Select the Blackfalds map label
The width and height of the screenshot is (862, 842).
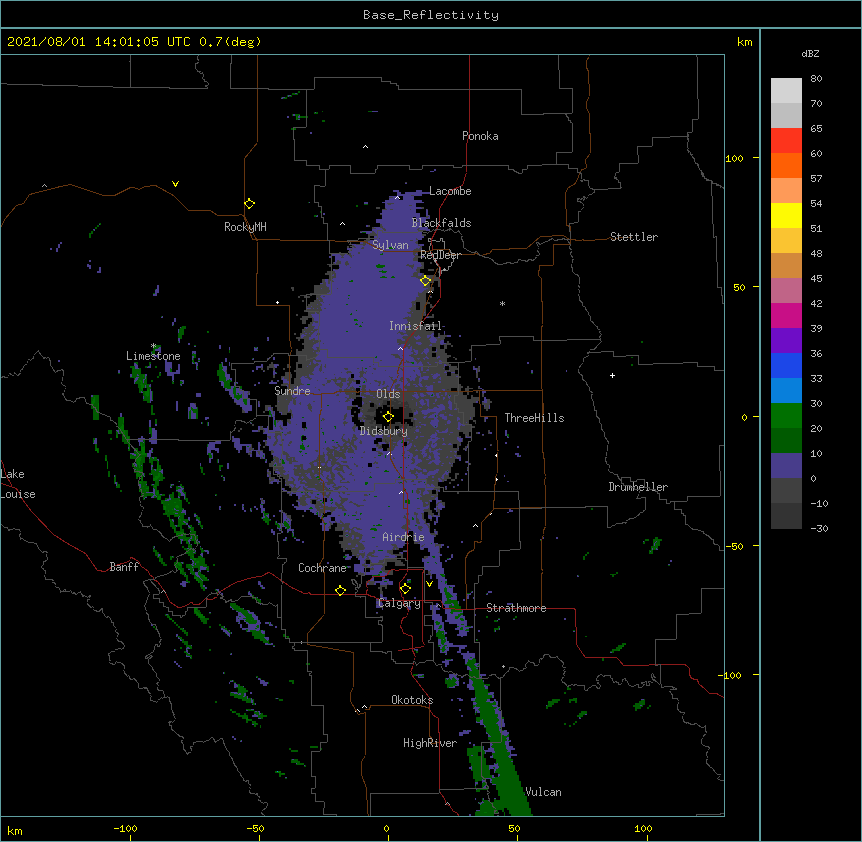tap(441, 223)
